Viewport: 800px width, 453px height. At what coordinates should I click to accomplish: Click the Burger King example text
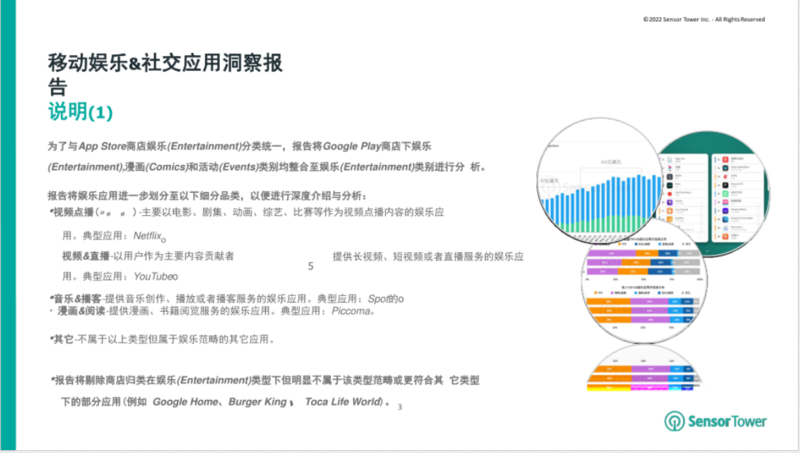point(258,401)
